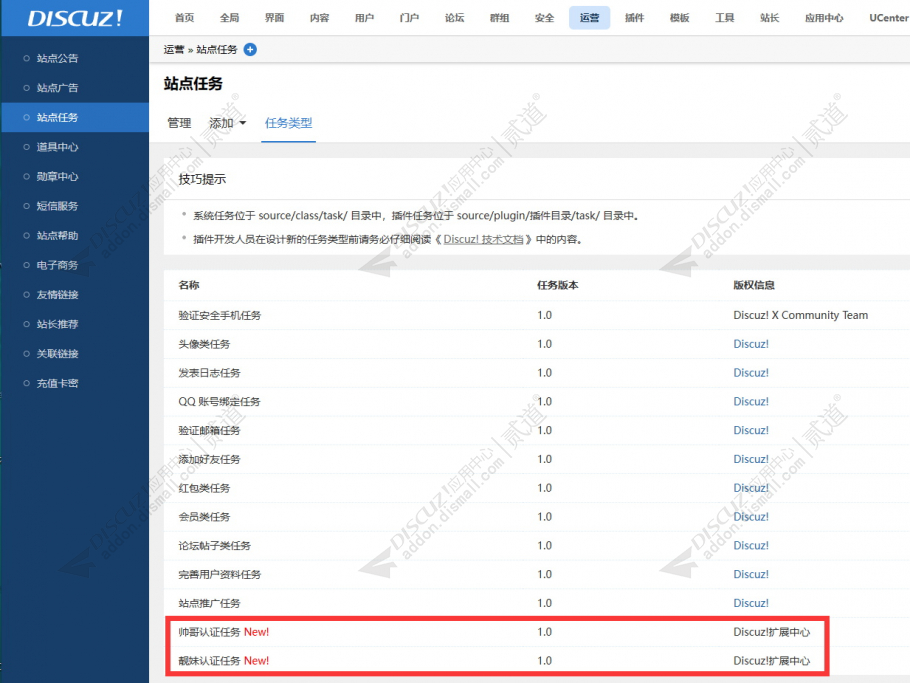Open the 全局 top menu
This screenshot has height=683, width=910.
click(229, 18)
